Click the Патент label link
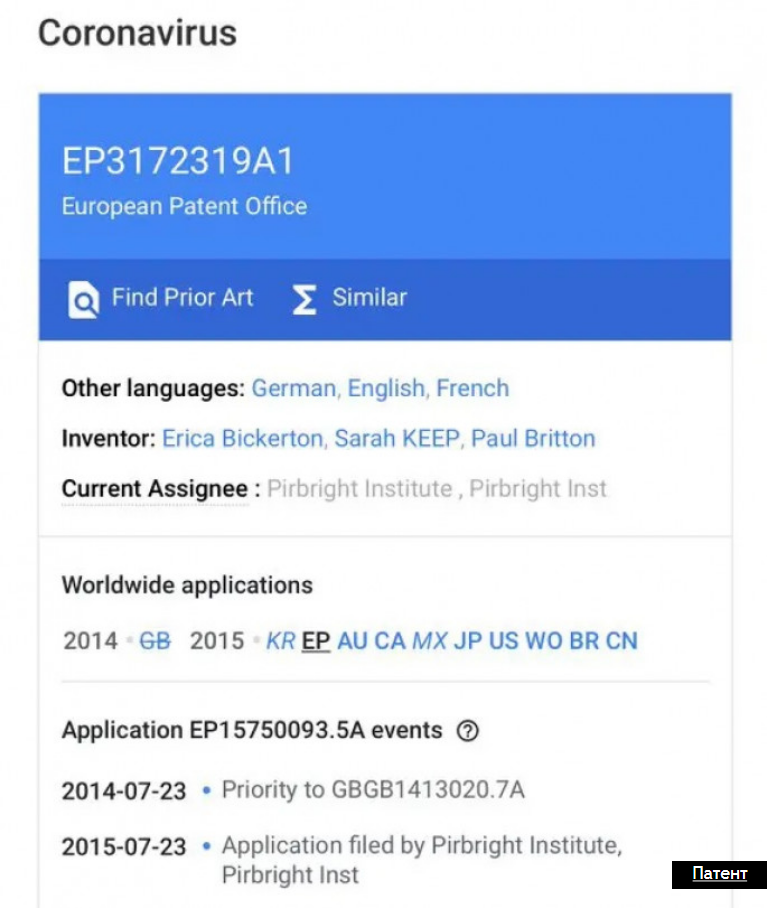Screen dimensions: 767x908 pyautogui.click(x=720, y=874)
